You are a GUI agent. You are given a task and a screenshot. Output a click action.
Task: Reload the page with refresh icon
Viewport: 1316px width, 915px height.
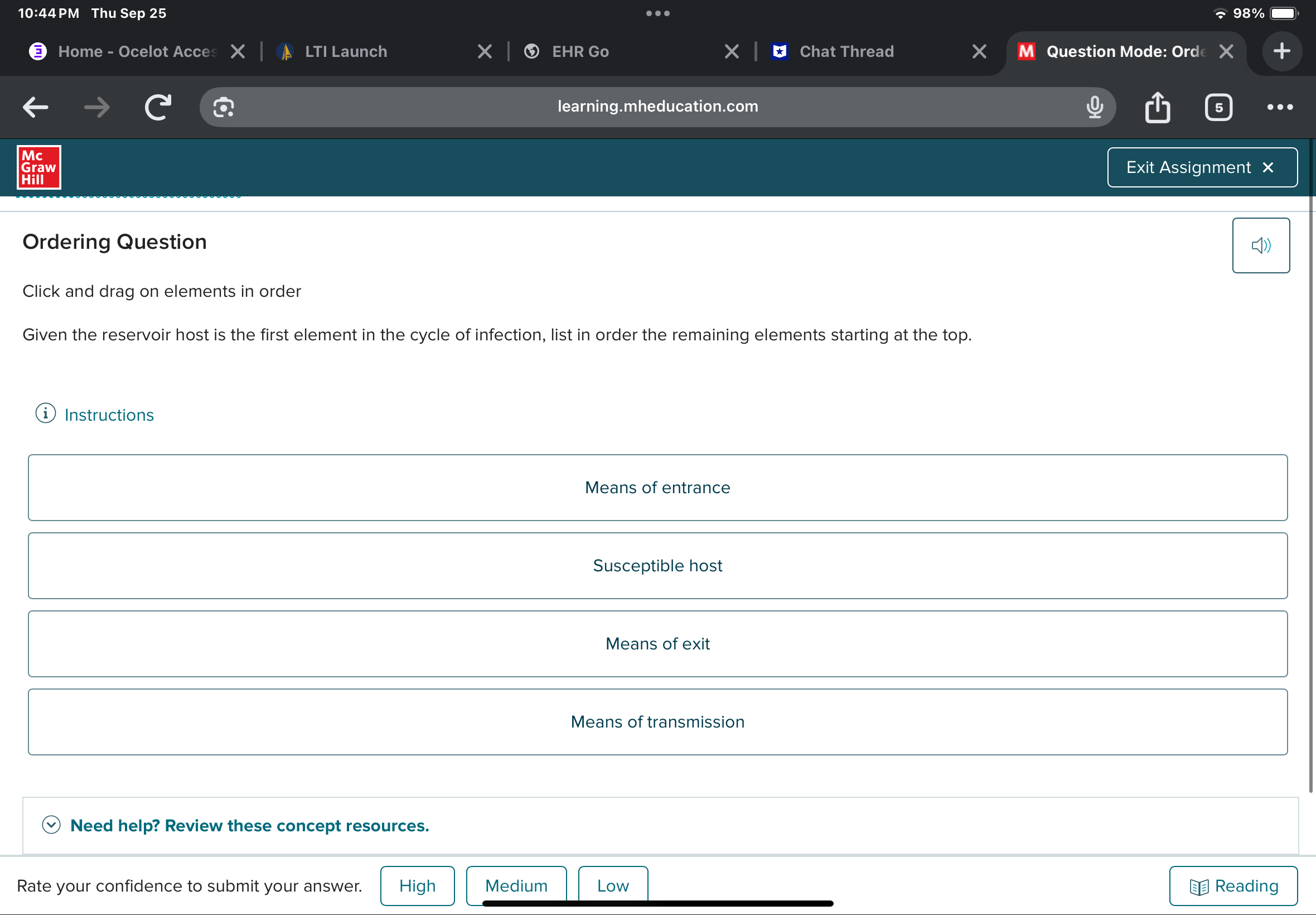coord(158,107)
